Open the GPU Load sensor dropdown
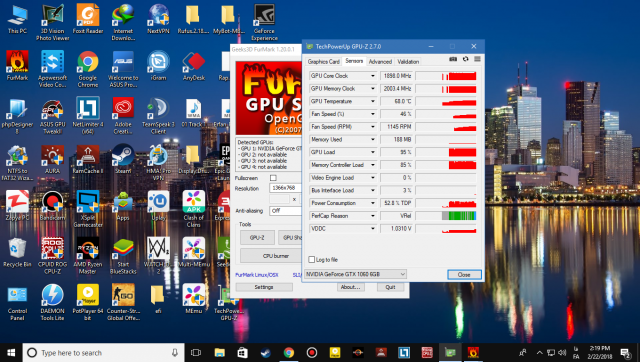 [373, 152]
